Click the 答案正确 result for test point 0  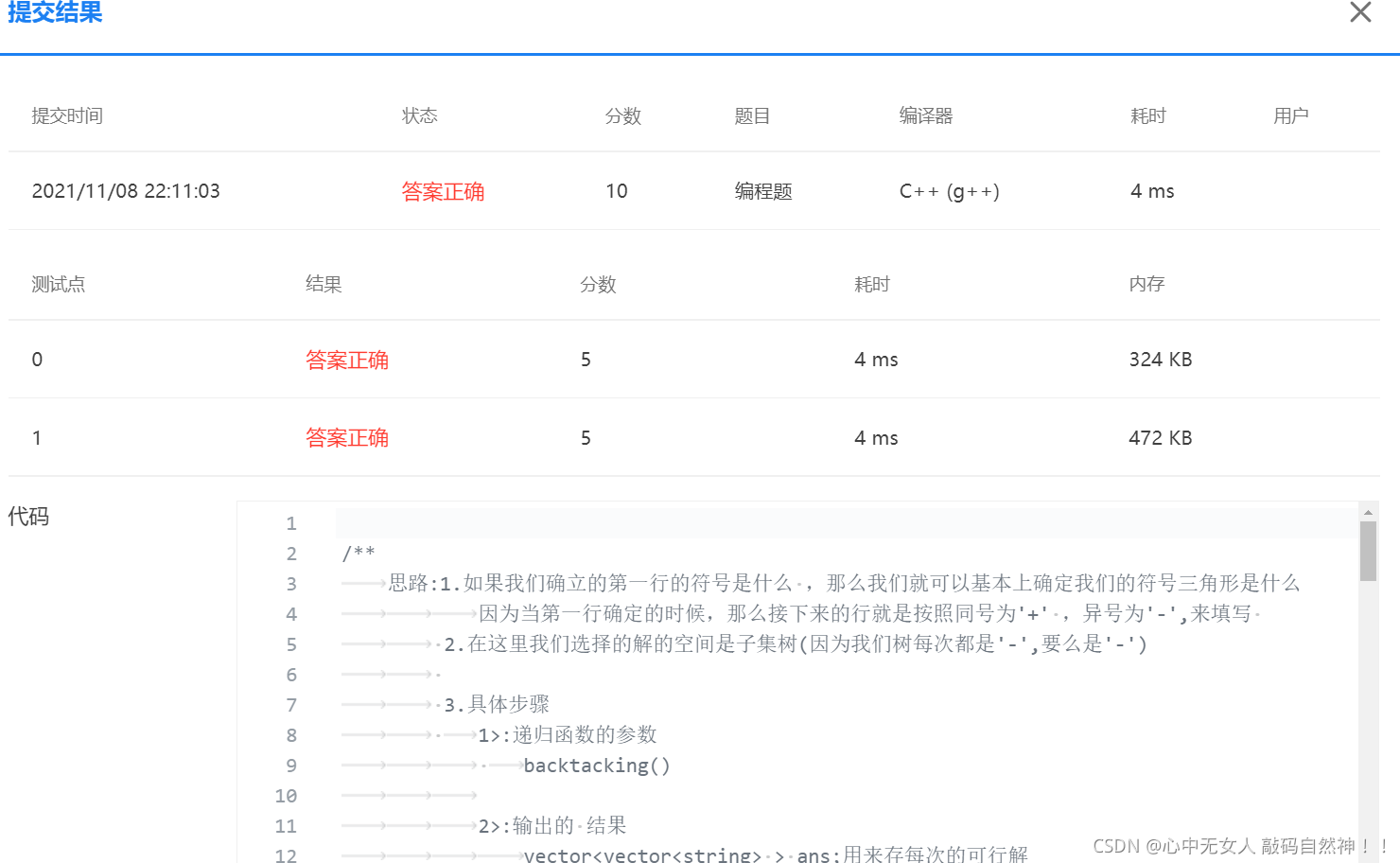[x=347, y=360]
